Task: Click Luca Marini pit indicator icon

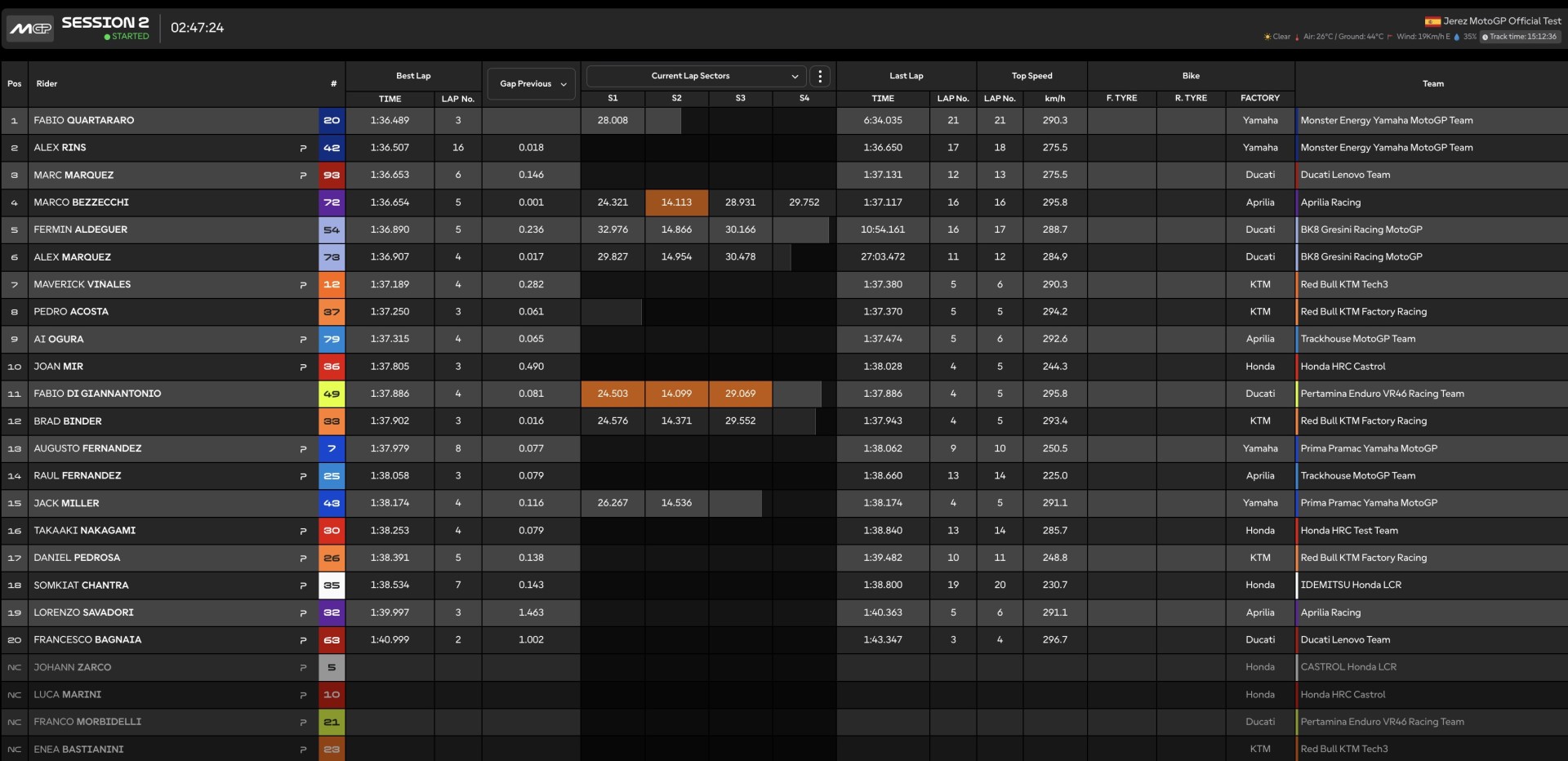Action: tap(303, 695)
